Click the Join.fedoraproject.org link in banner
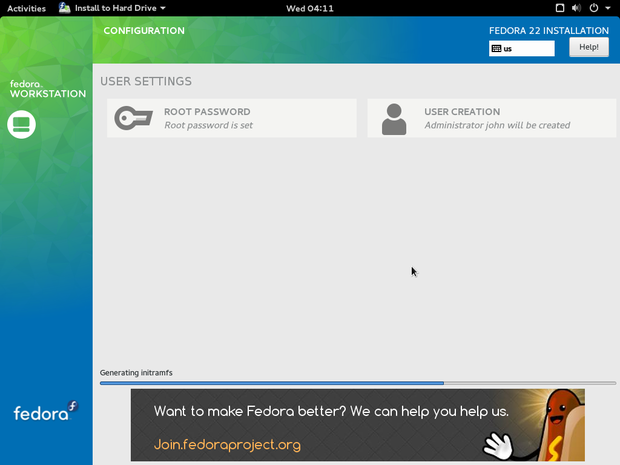This screenshot has height=465, width=620. pos(227,445)
